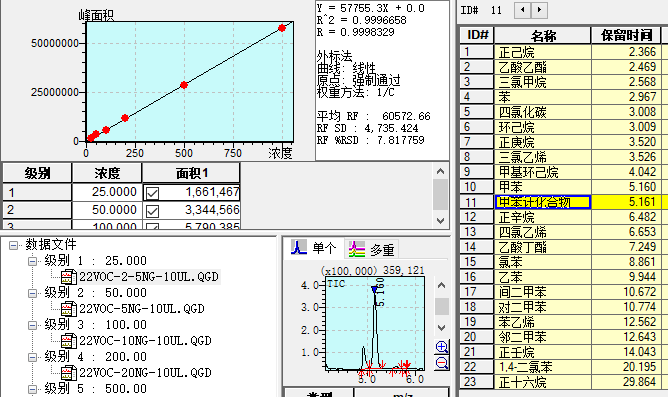
Task: Go to the next compound ID with the right arrow
Action: [539, 10]
